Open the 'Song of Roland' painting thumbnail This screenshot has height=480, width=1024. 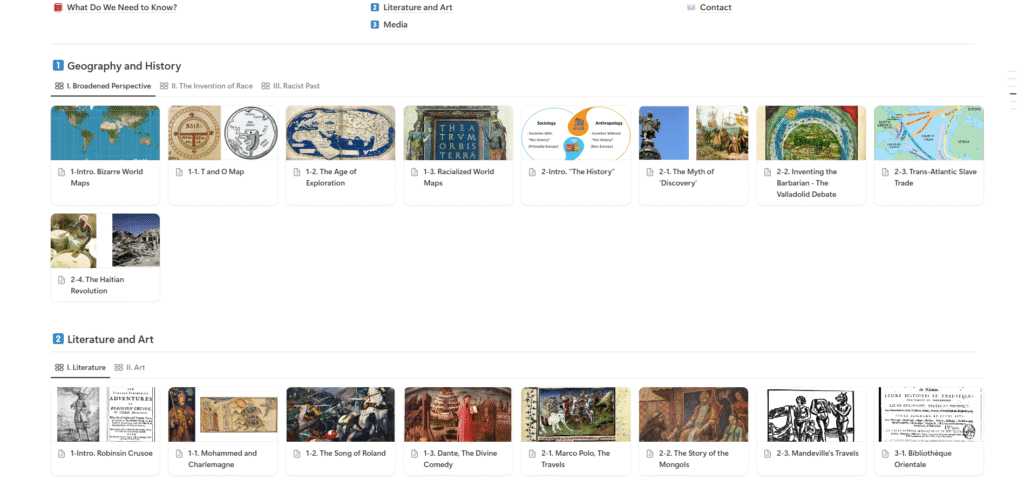click(x=340, y=414)
